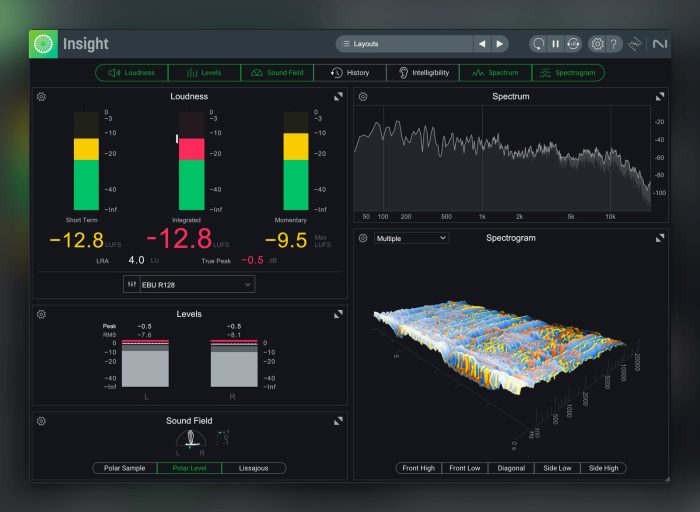Open Spectrogram panel settings gear
700x512 pixels.
[363, 238]
